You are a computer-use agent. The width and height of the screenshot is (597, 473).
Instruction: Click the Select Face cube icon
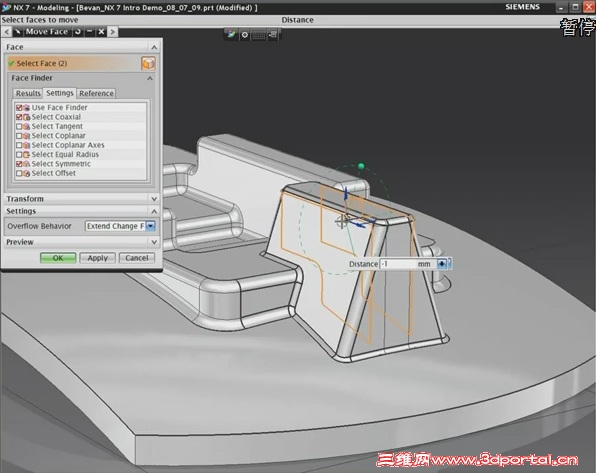[x=148, y=63]
